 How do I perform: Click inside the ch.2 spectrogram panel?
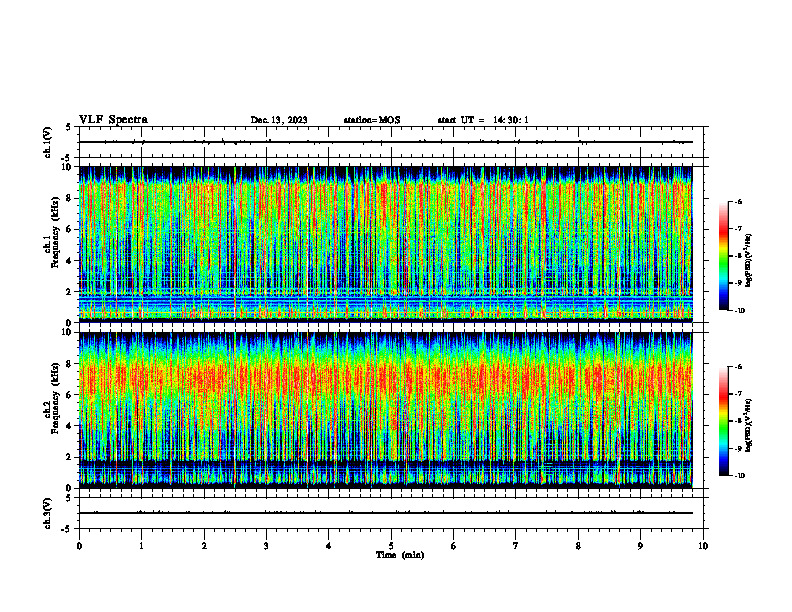386,410
